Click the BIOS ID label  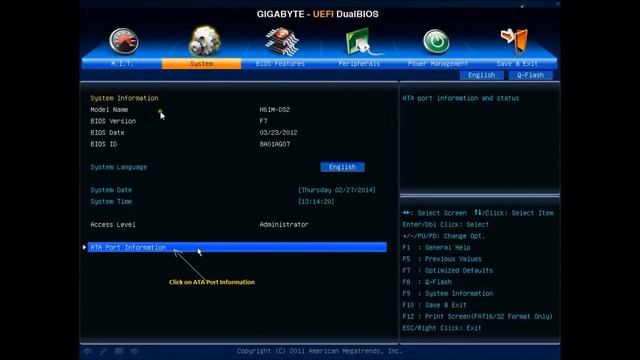point(104,144)
